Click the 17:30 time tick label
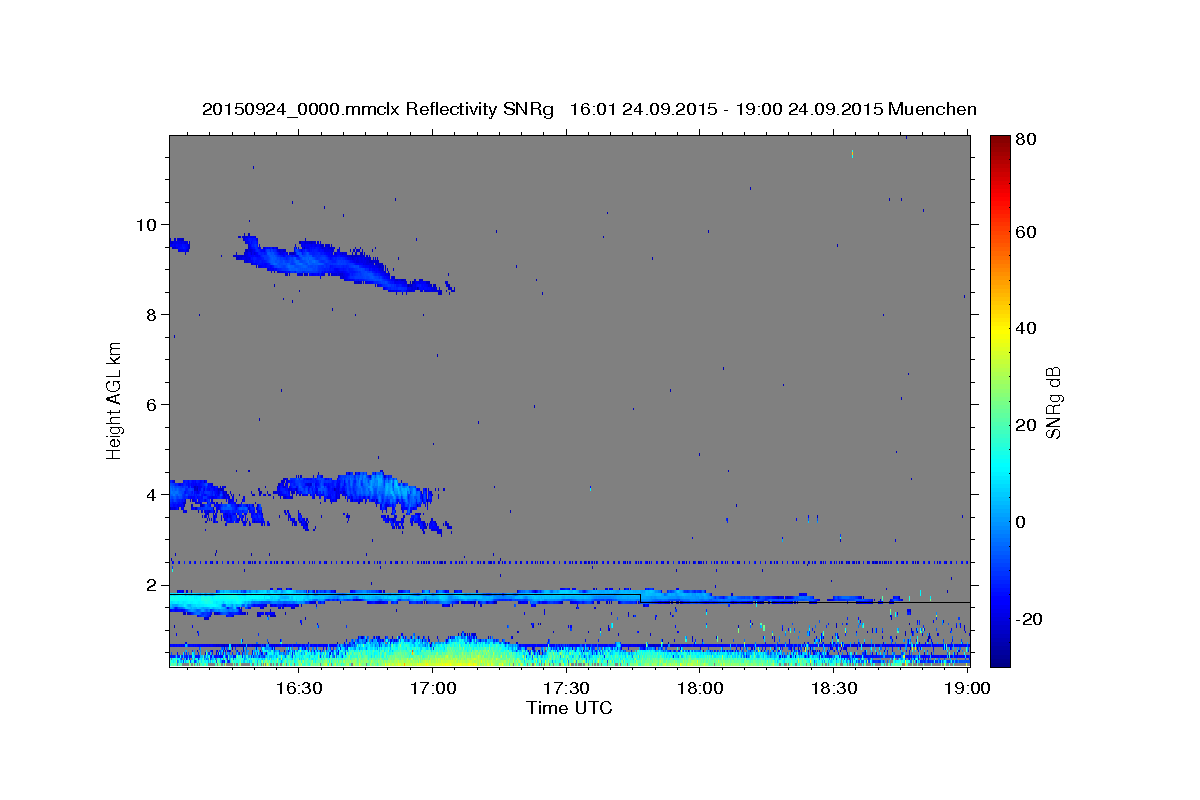The image size is (1200, 800). [566, 688]
